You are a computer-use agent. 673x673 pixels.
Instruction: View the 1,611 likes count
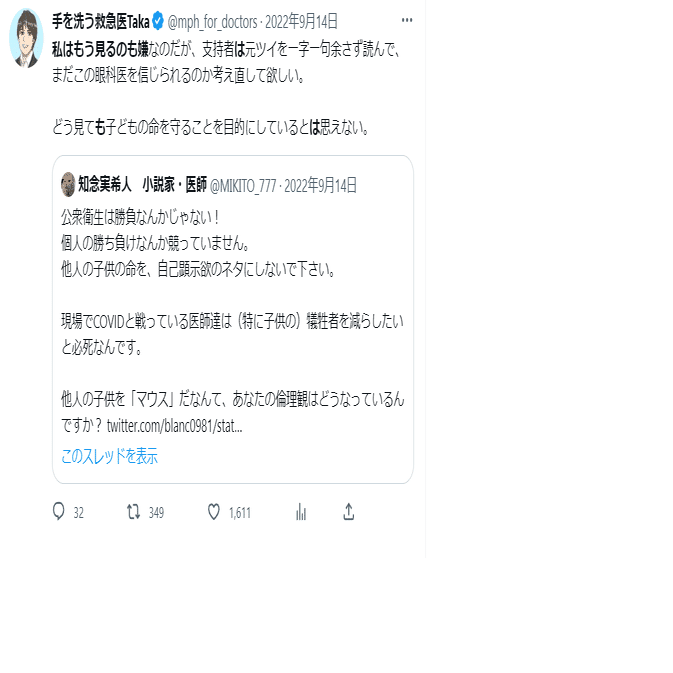[x=239, y=512]
